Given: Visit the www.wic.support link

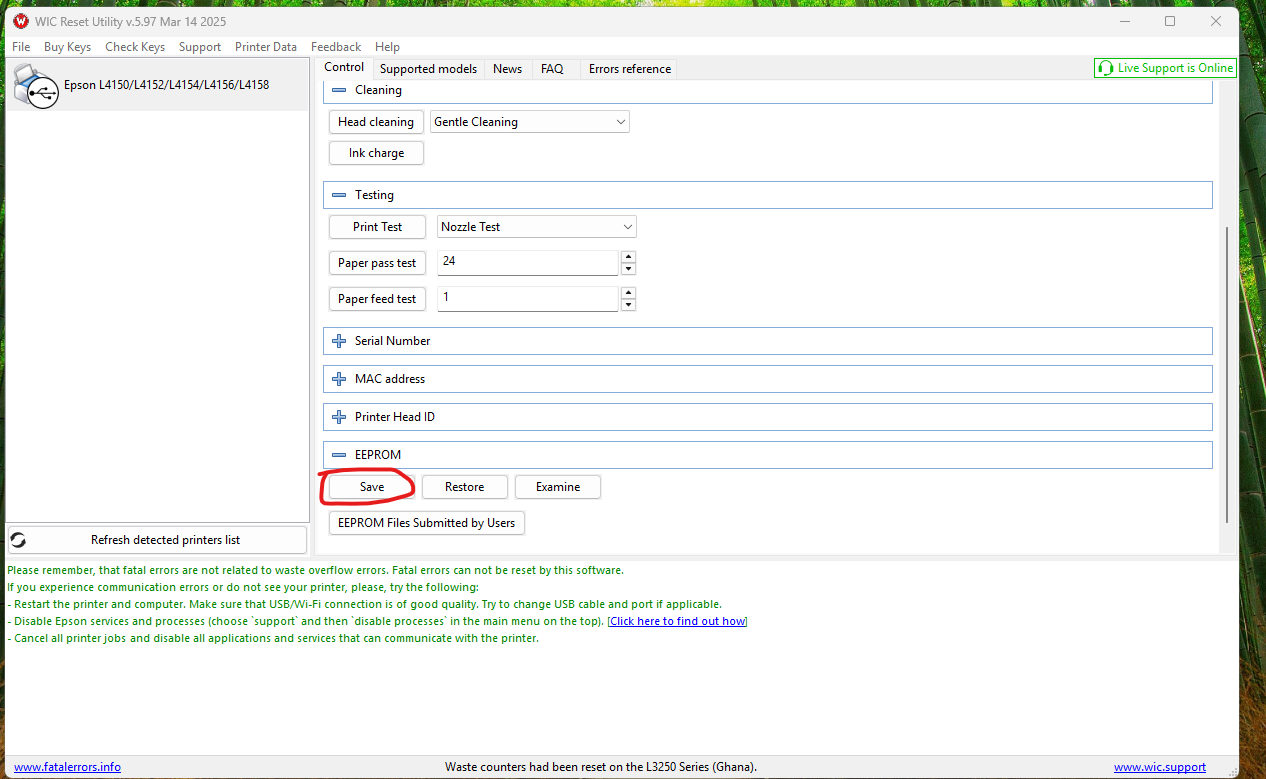Looking at the screenshot, I should (1160, 767).
